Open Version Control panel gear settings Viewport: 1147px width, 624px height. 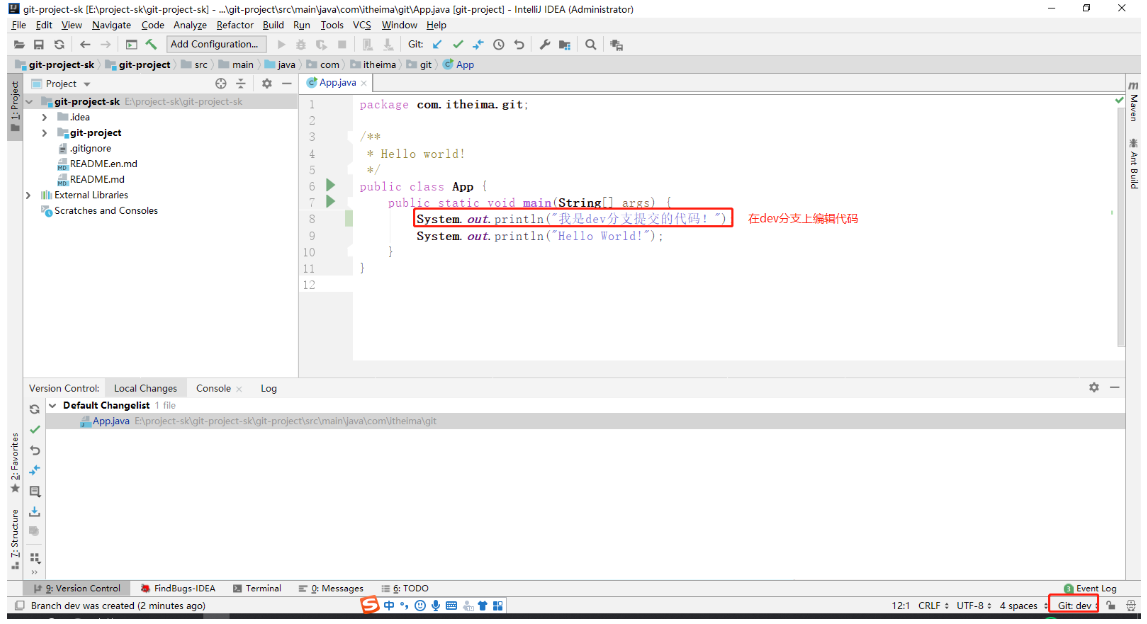pos(1094,388)
